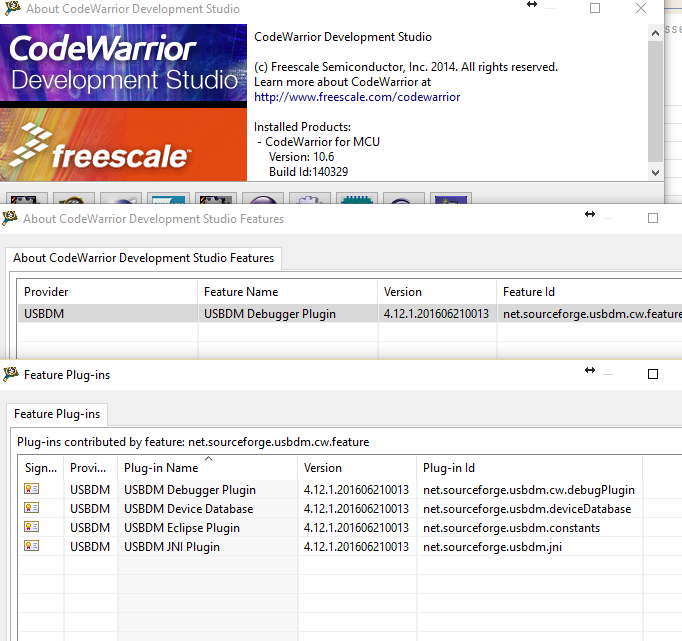The width and height of the screenshot is (682, 641).
Task: Select the About CodeWarrior Development Studio Features tab
Action: (144, 258)
